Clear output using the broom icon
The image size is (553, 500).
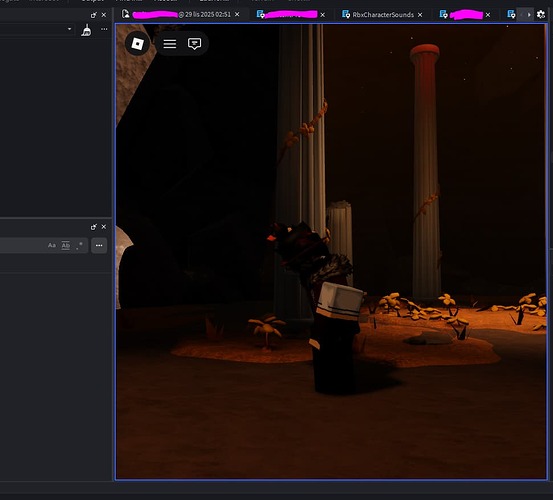coord(86,30)
